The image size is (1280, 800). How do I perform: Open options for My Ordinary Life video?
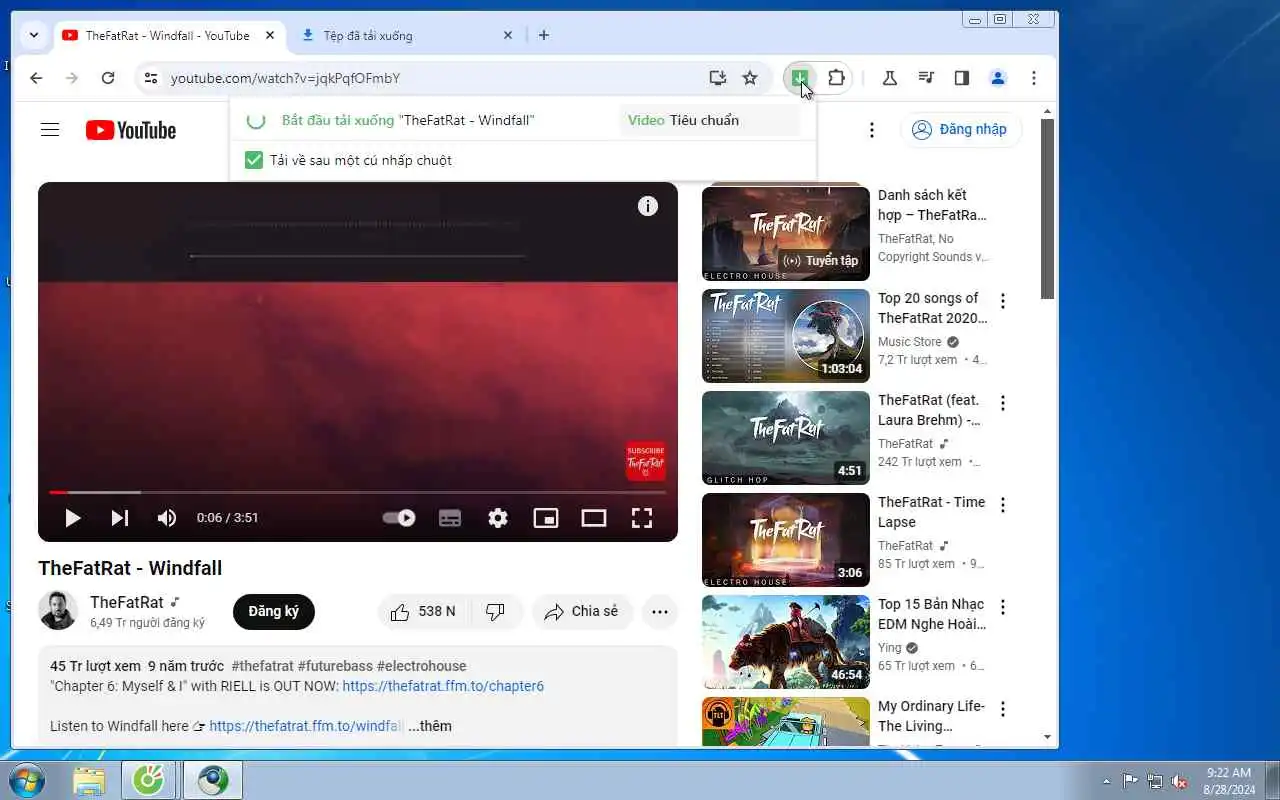tap(1003, 709)
